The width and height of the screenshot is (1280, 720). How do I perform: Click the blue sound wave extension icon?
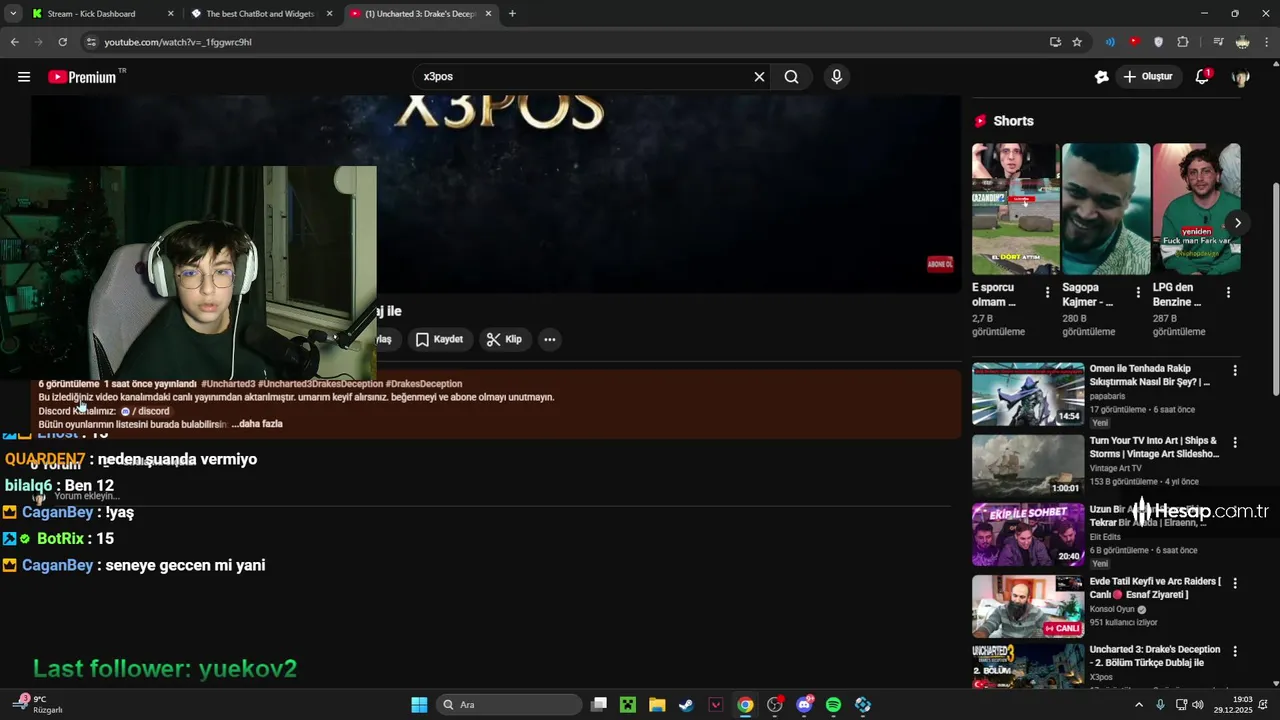(x=1110, y=42)
